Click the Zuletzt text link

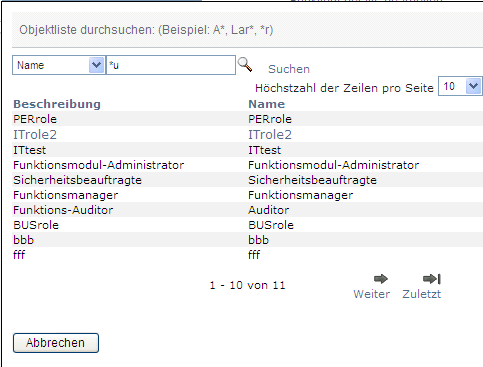(422, 294)
